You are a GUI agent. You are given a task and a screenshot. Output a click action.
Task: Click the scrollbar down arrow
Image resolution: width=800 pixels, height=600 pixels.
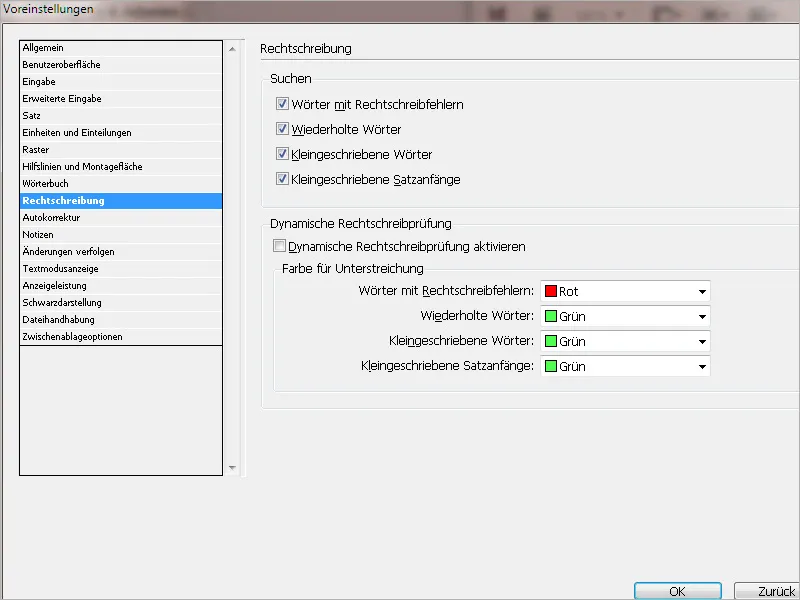[231, 465]
